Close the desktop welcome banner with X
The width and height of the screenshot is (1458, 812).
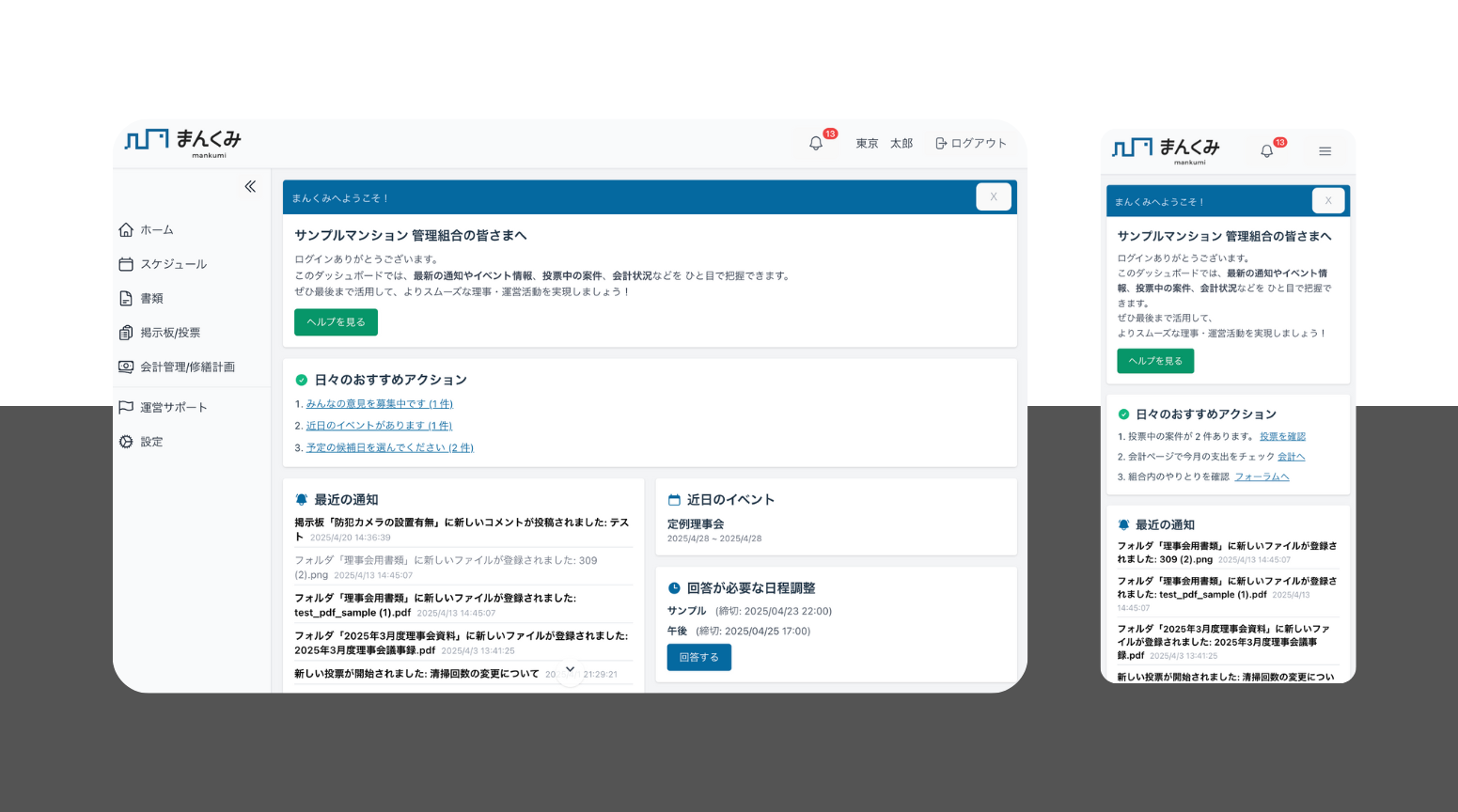point(993,197)
